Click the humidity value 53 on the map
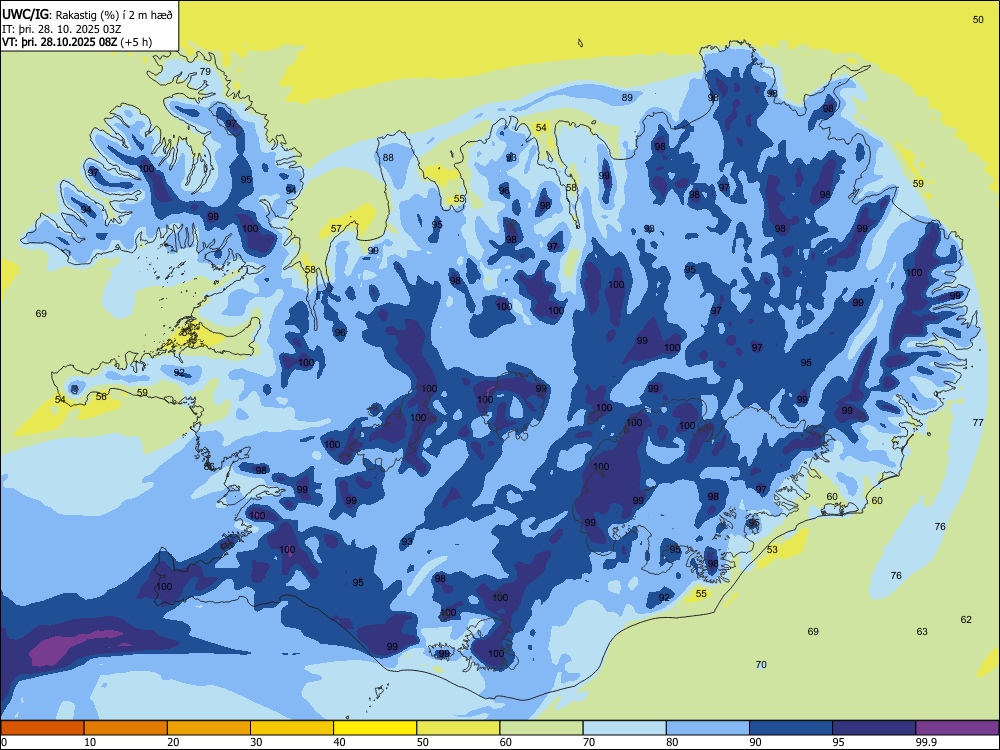1000x750 pixels. click(772, 549)
